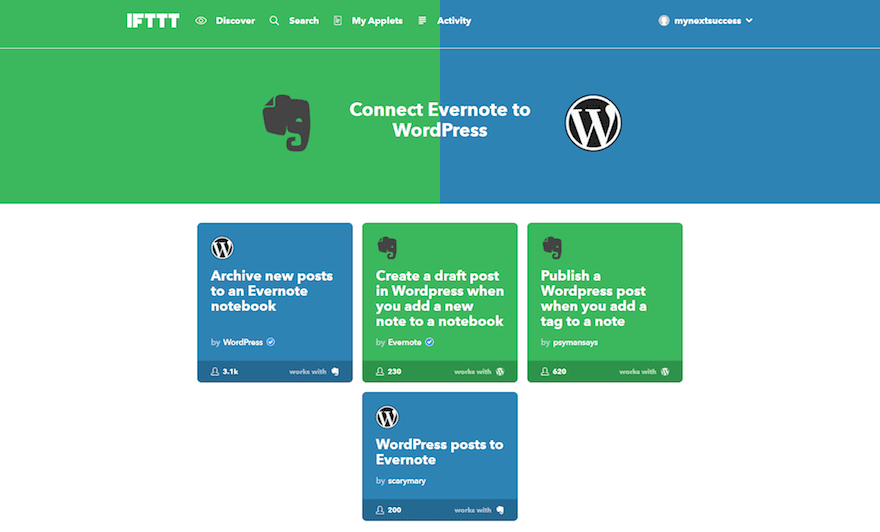880x532 pixels.
Task: Click verified badge next to WordPress author
Action: [271, 342]
